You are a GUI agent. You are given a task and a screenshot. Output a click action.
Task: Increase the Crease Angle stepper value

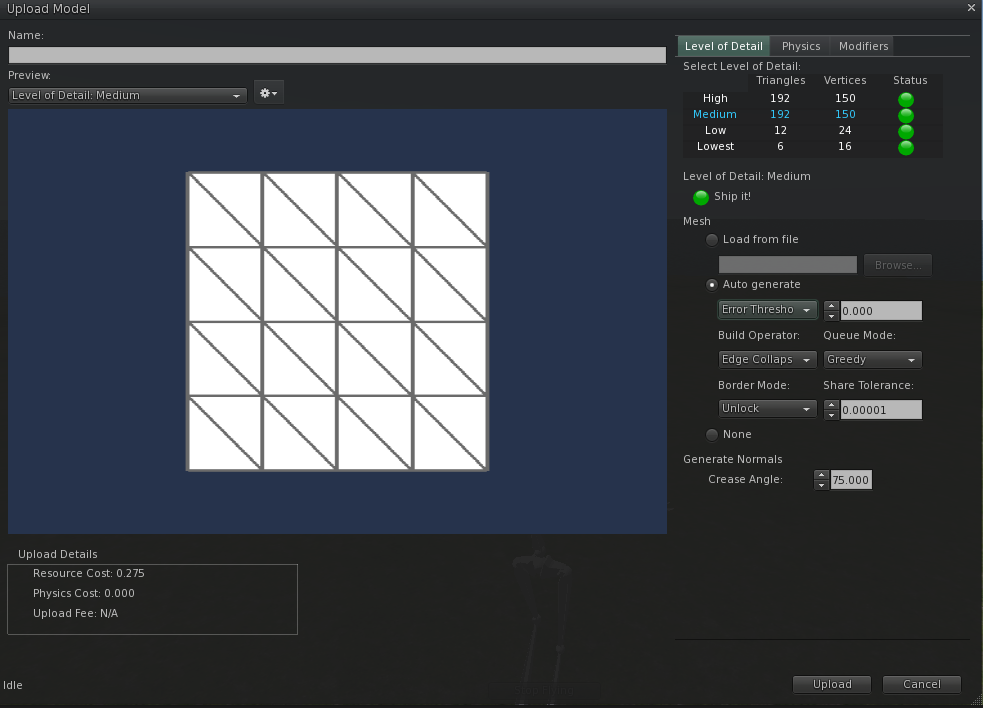(821, 475)
